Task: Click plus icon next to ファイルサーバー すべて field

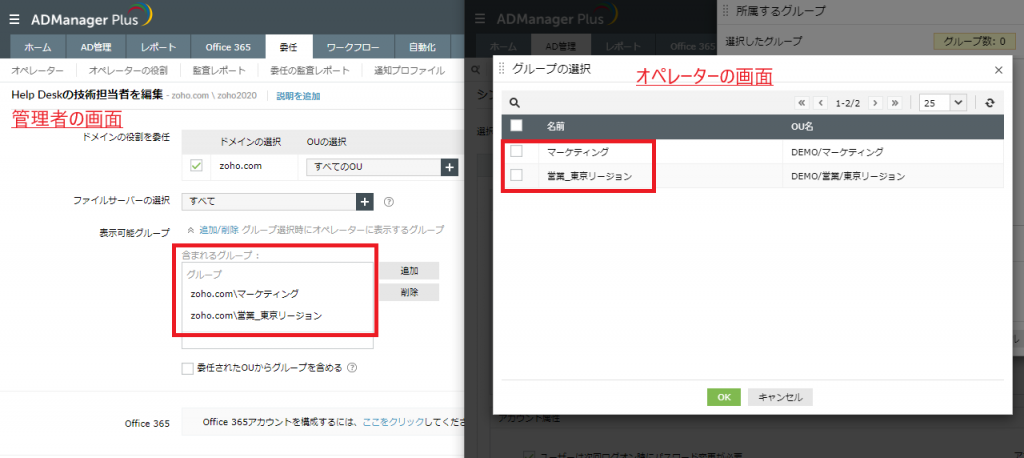Action: (364, 201)
